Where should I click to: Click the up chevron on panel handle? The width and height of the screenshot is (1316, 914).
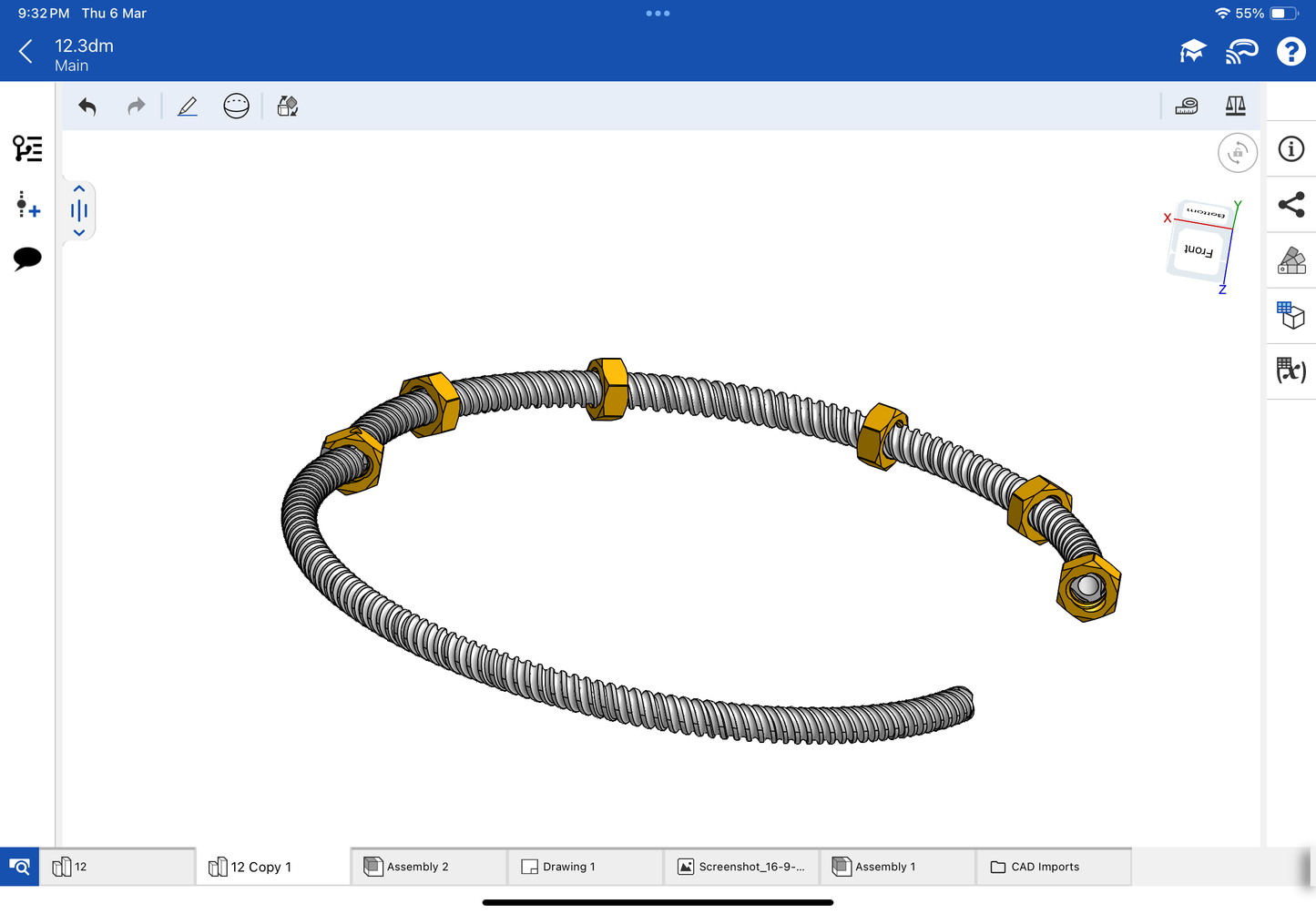point(79,189)
